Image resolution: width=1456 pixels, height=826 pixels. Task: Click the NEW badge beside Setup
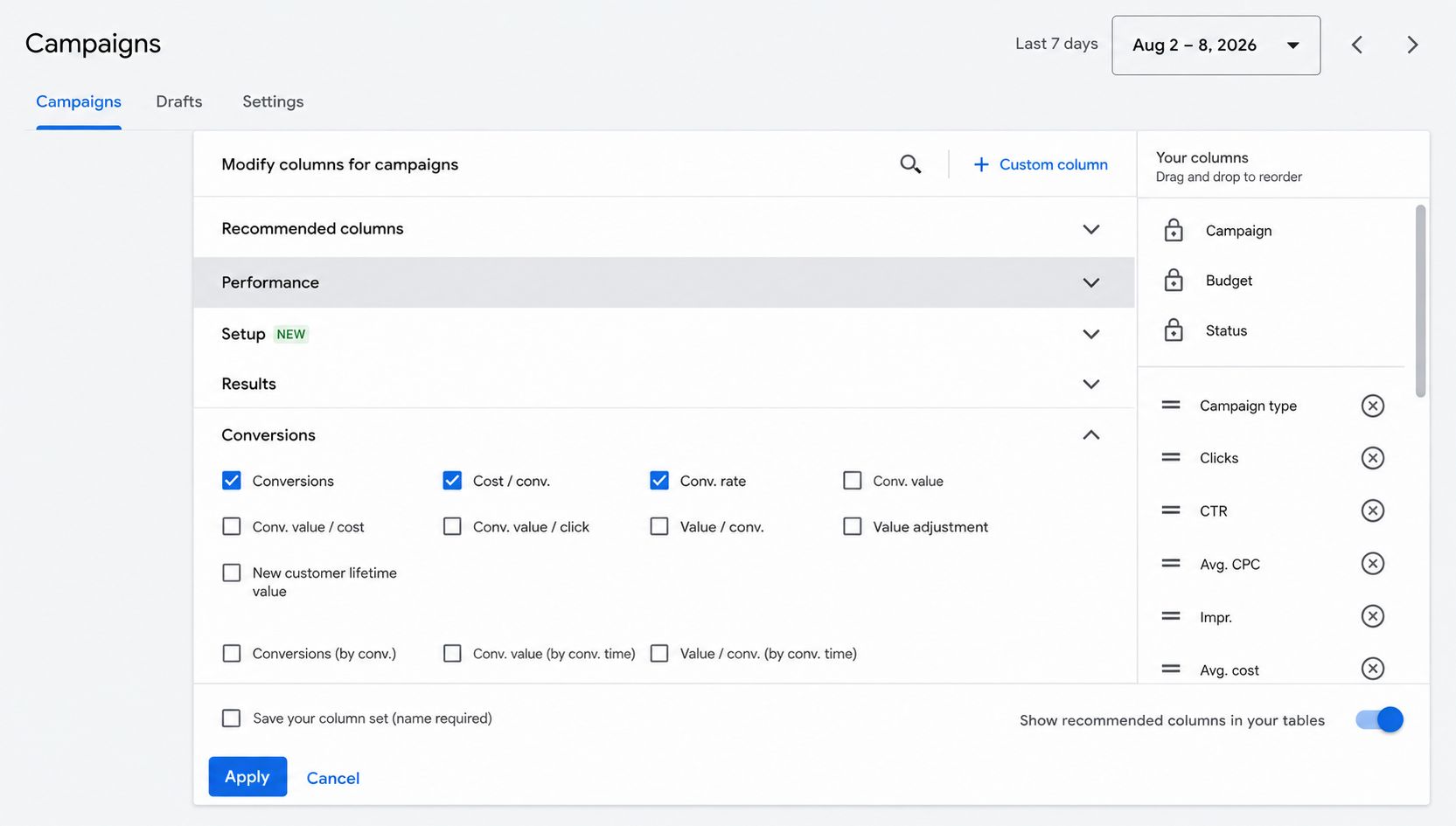(x=291, y=334)
